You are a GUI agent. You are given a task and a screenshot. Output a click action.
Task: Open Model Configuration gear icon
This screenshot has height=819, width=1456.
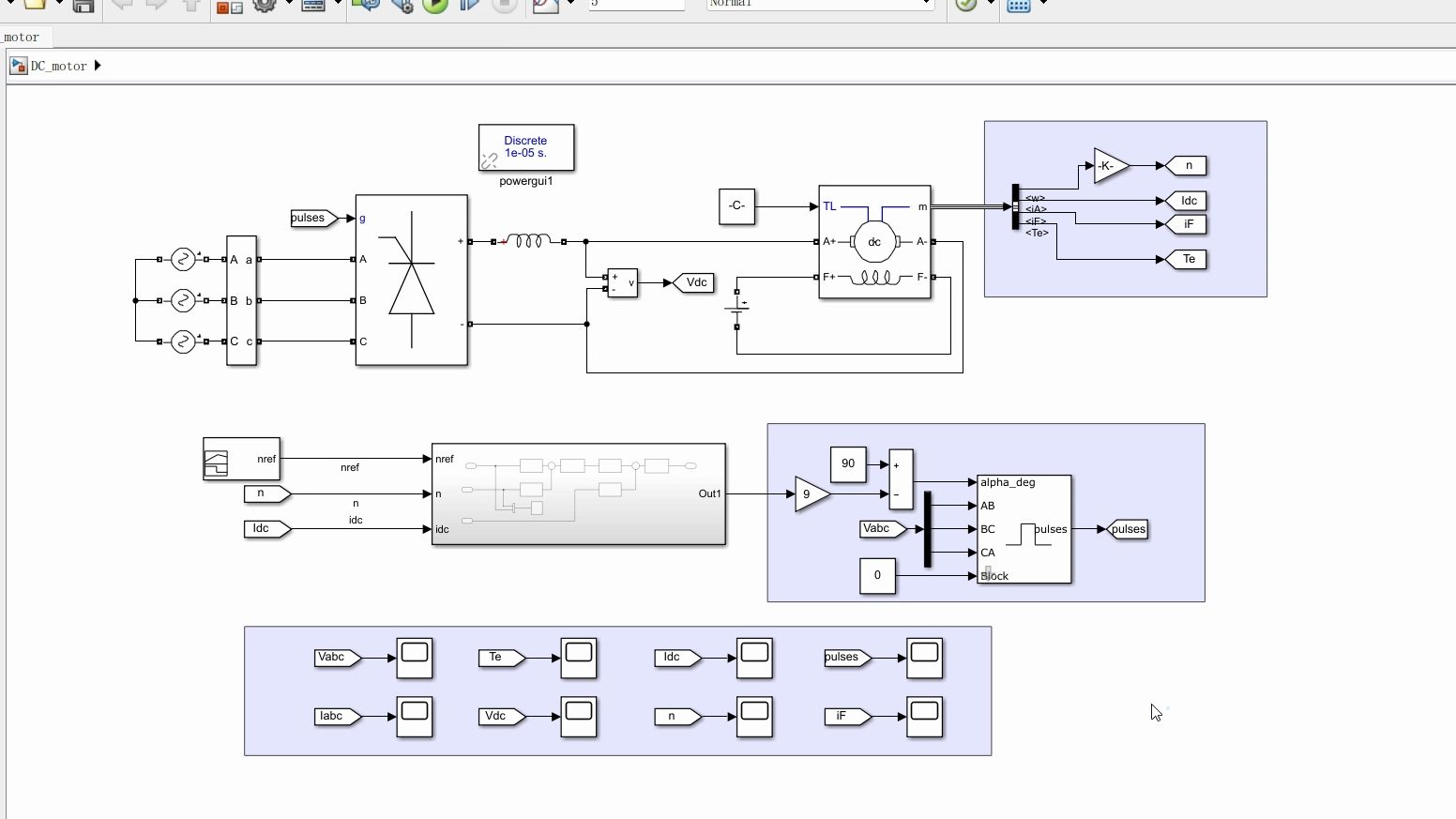tap(265, 5)
